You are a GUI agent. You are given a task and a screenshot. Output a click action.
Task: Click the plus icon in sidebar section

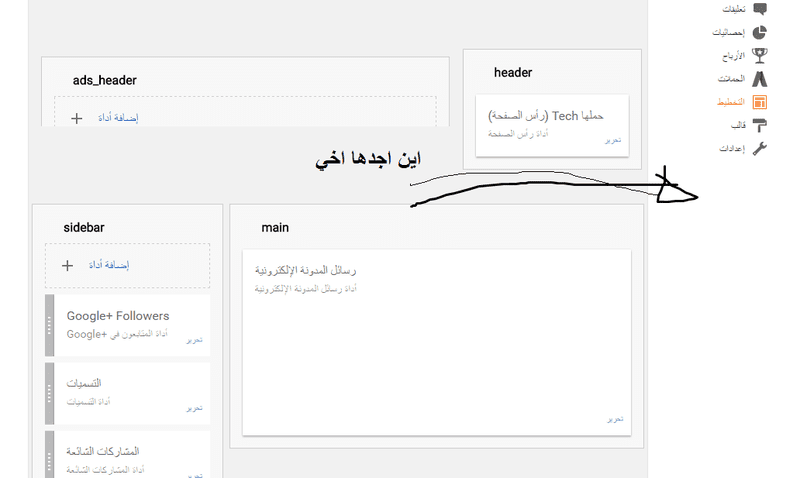(67, 265)
